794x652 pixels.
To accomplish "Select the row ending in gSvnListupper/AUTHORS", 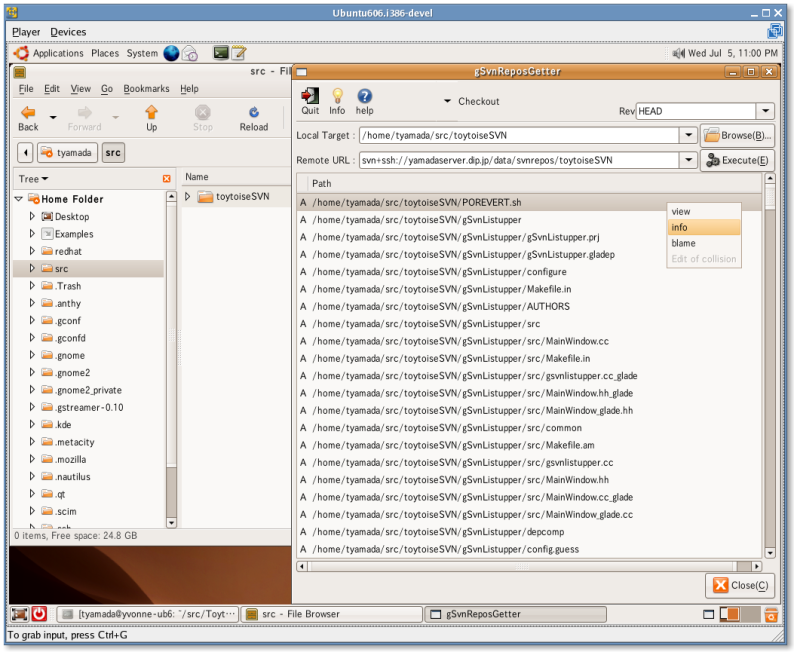I will point(529,306).
